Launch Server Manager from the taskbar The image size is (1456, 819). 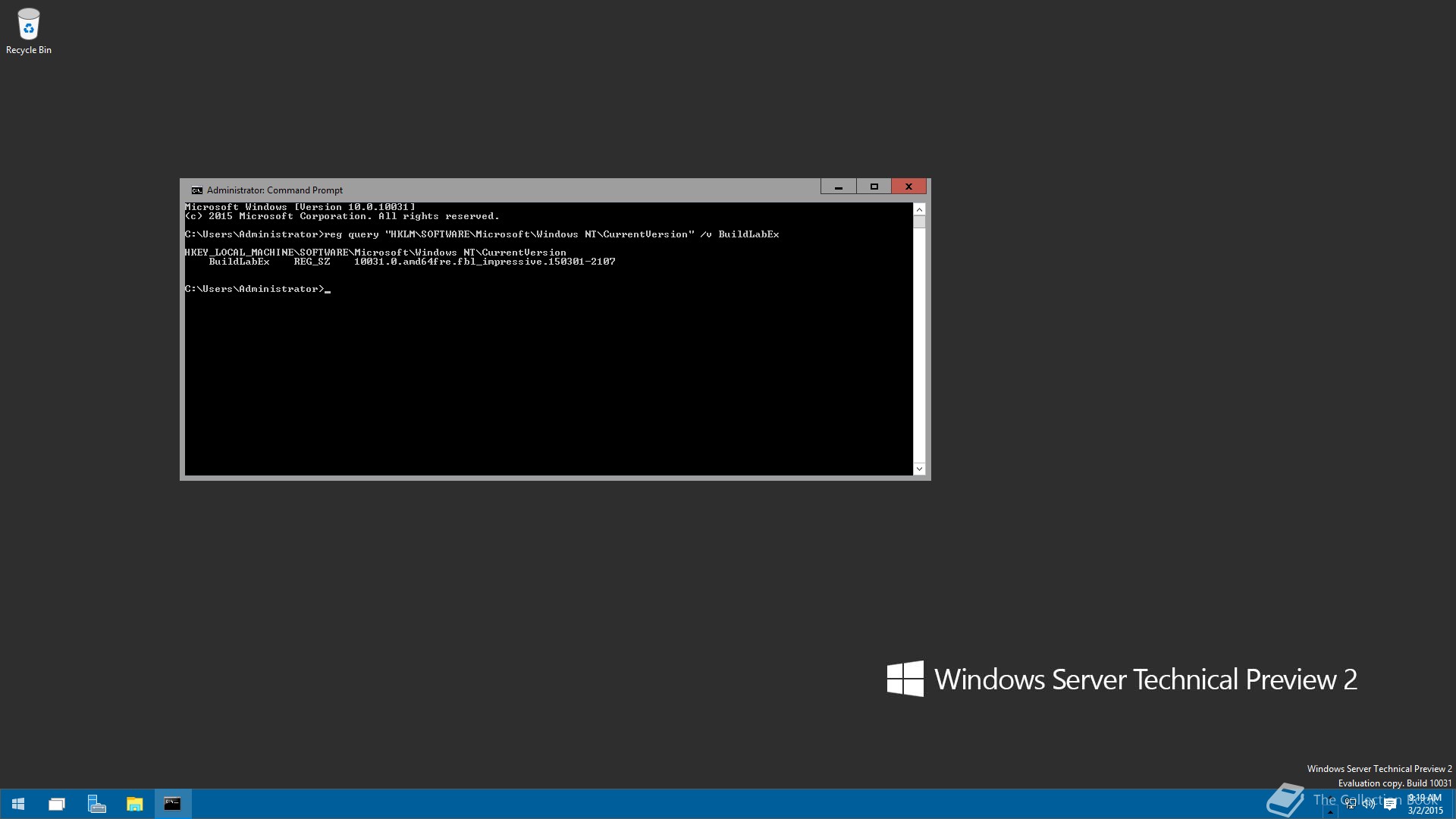pyautogui.click(x=96, y=804)
